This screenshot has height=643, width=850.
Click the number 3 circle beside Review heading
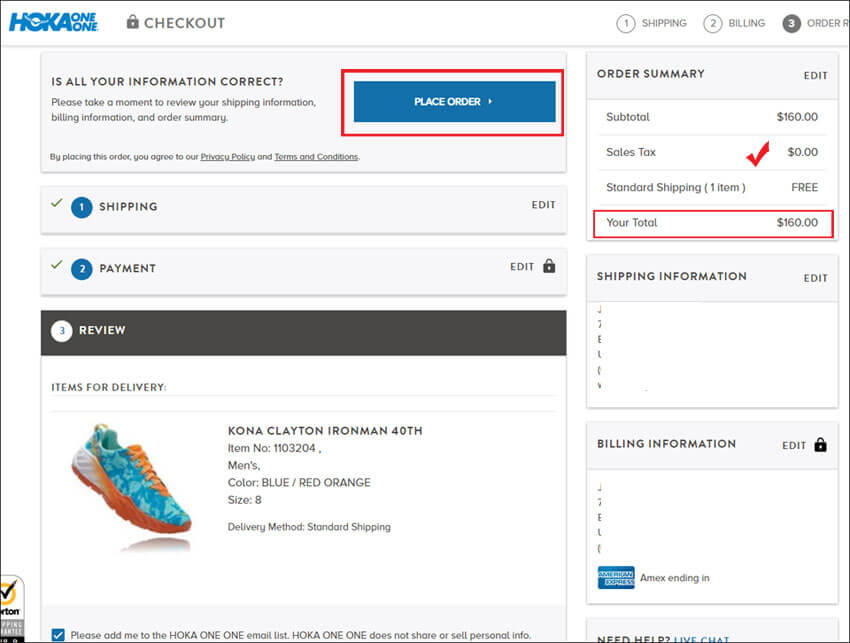coord(62,331)
